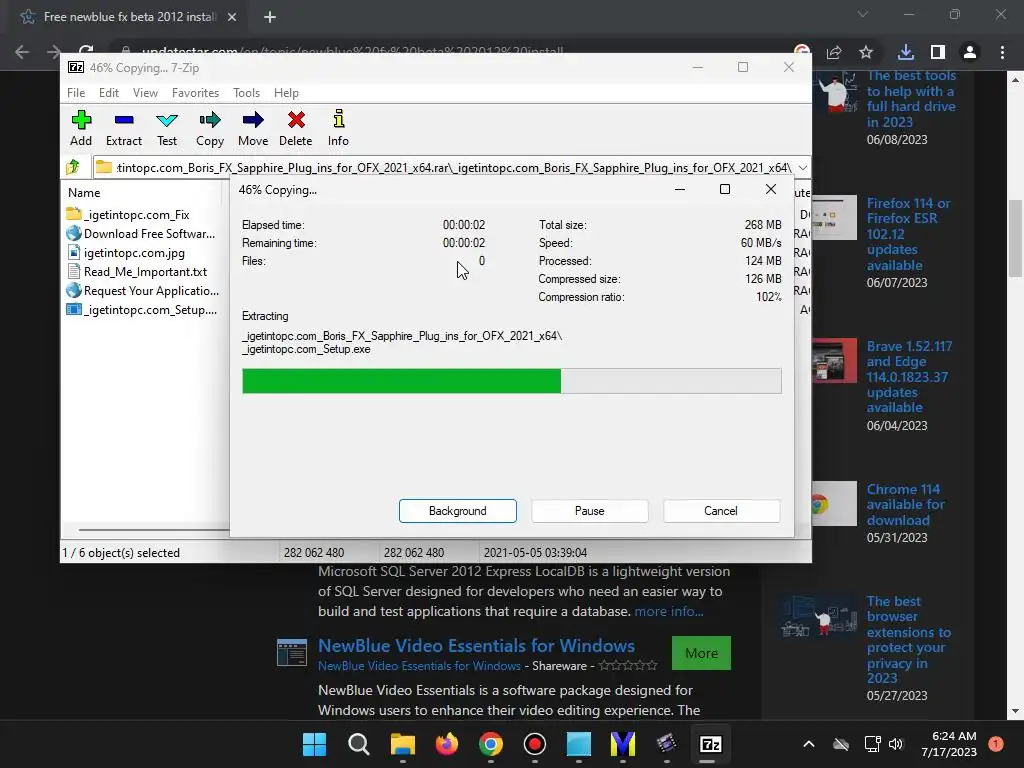Click the green extraction progress bar
This screenshot has height=768, width=1024.
(511, 381)
